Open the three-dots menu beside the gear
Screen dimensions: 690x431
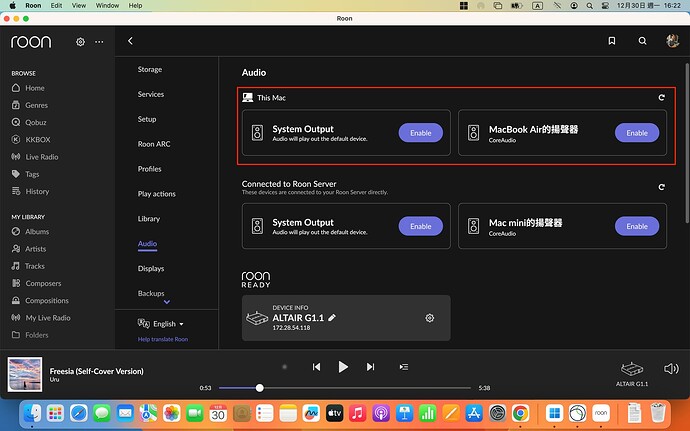[99, 42]
